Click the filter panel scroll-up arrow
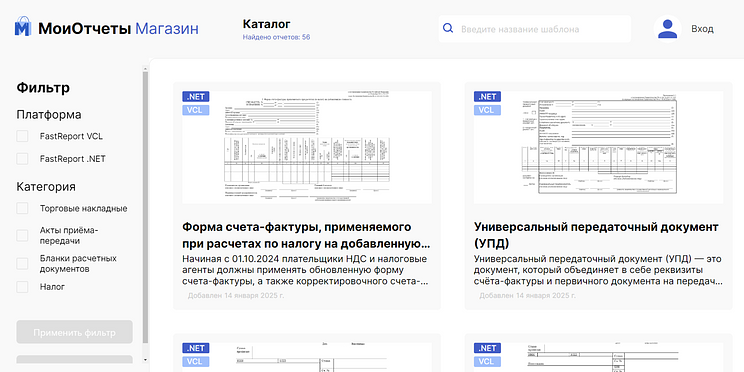 (x=145, y=69)
